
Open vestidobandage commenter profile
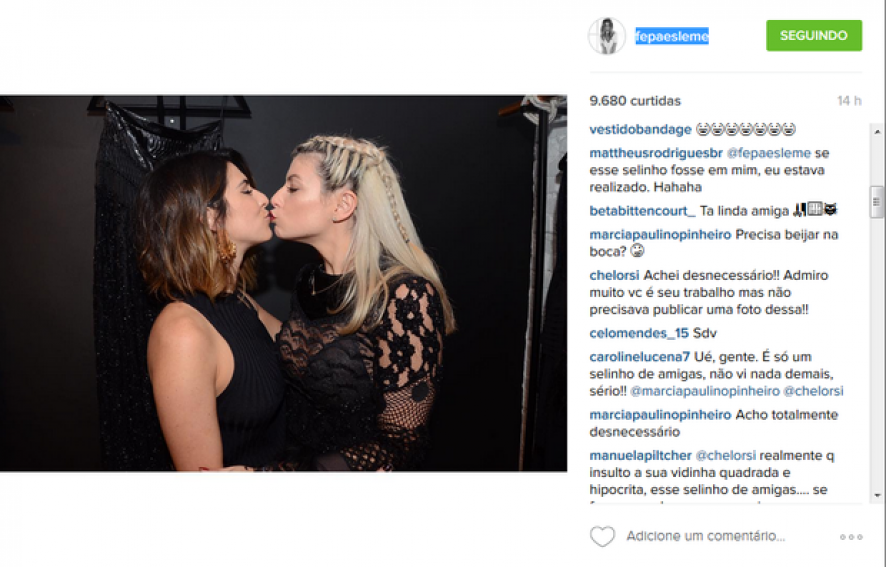(x=640, y=129)
